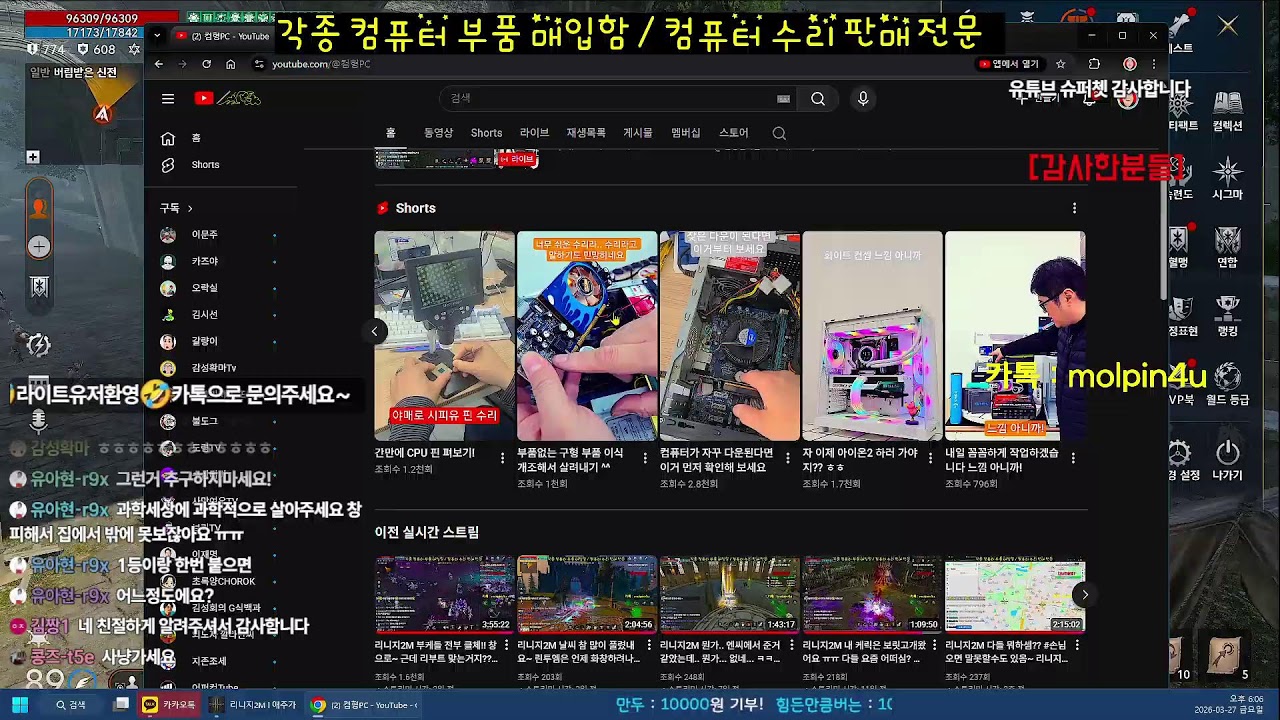Image resolution: width=1280 pixels, height=720 pixels.
Task: Click the Chrome address bar URL
Action: tap(321, 64)
